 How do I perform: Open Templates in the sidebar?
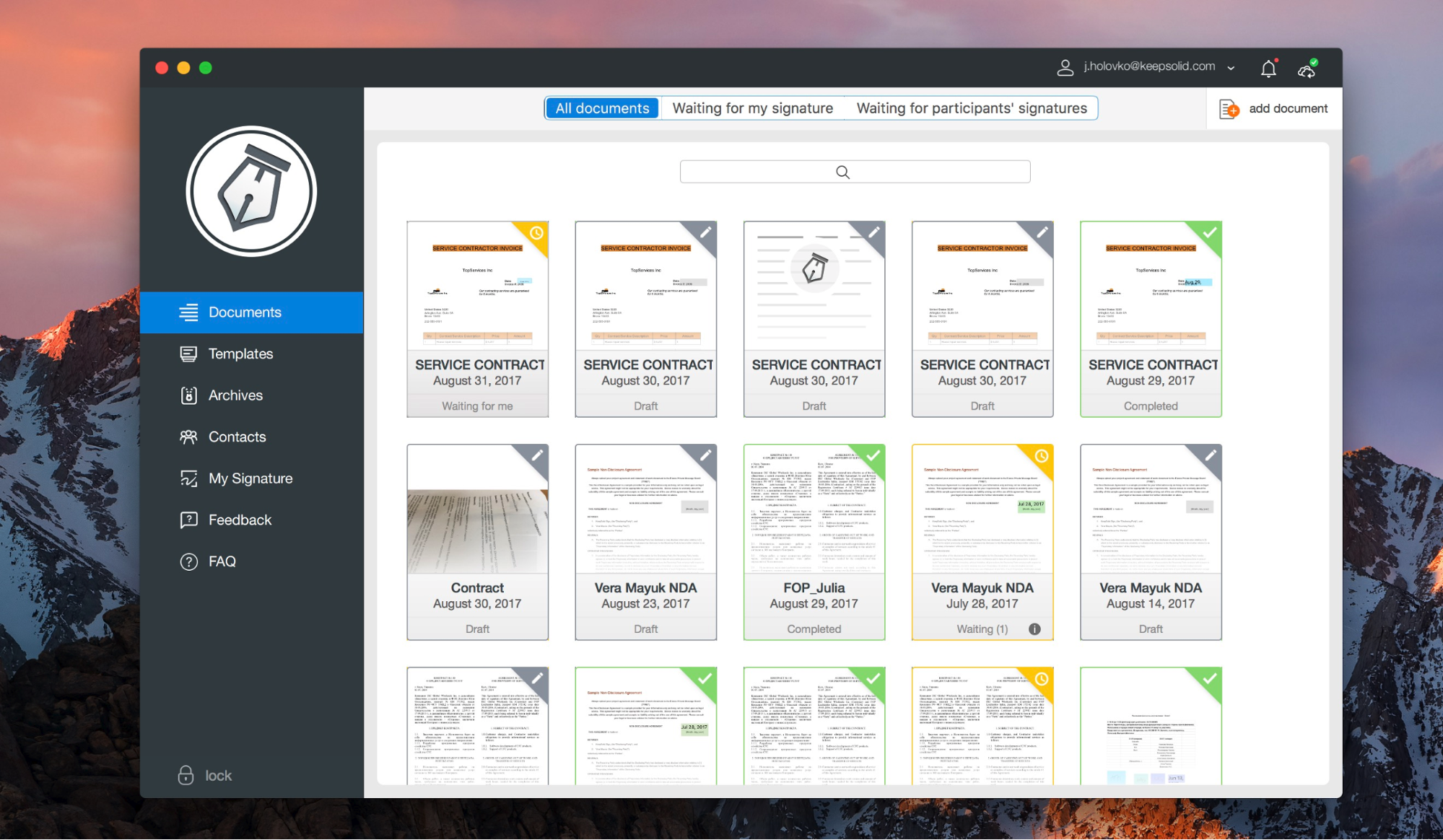pyautogui.click(x=240, y=354)
